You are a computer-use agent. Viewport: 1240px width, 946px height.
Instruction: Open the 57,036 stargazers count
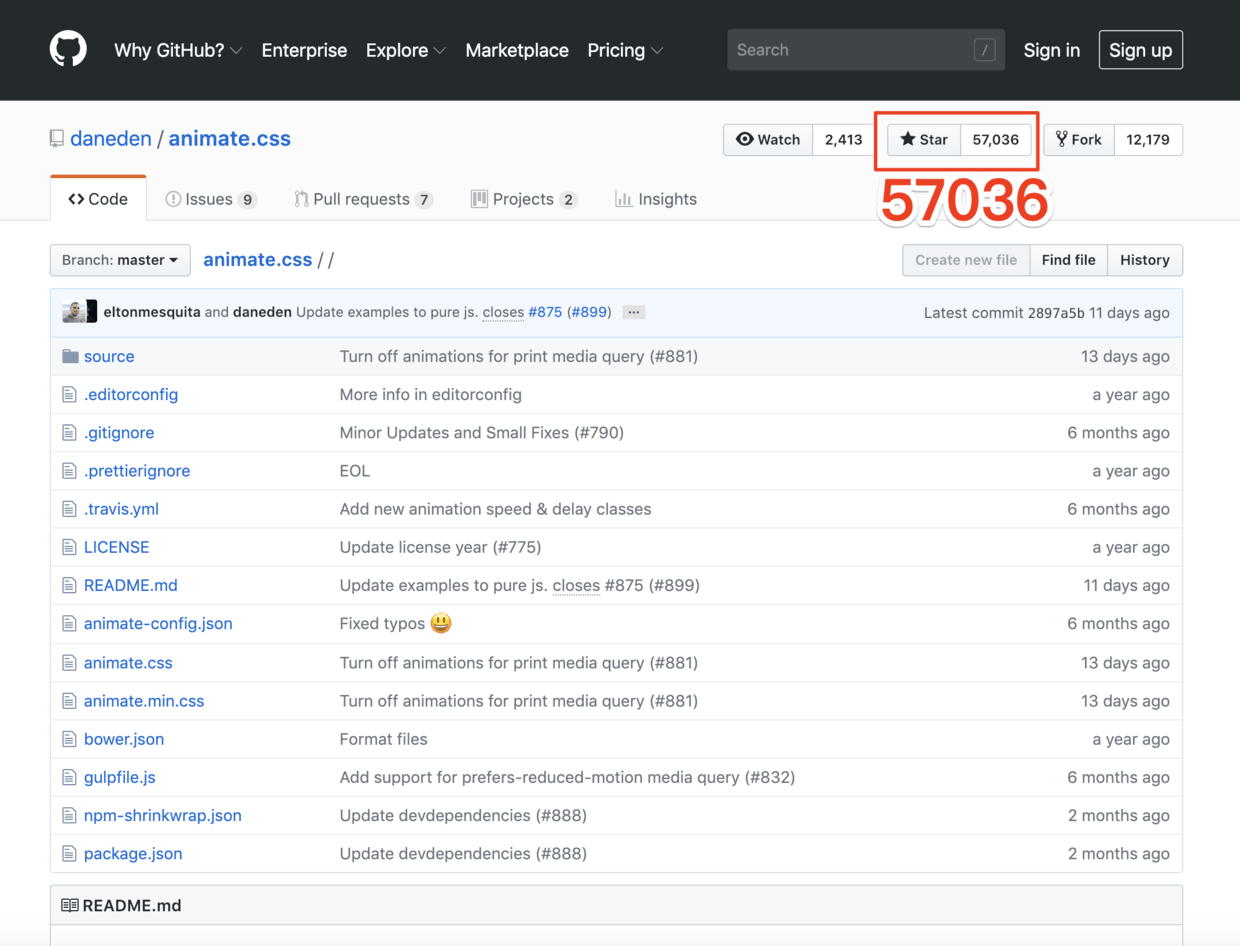(996, 140)
